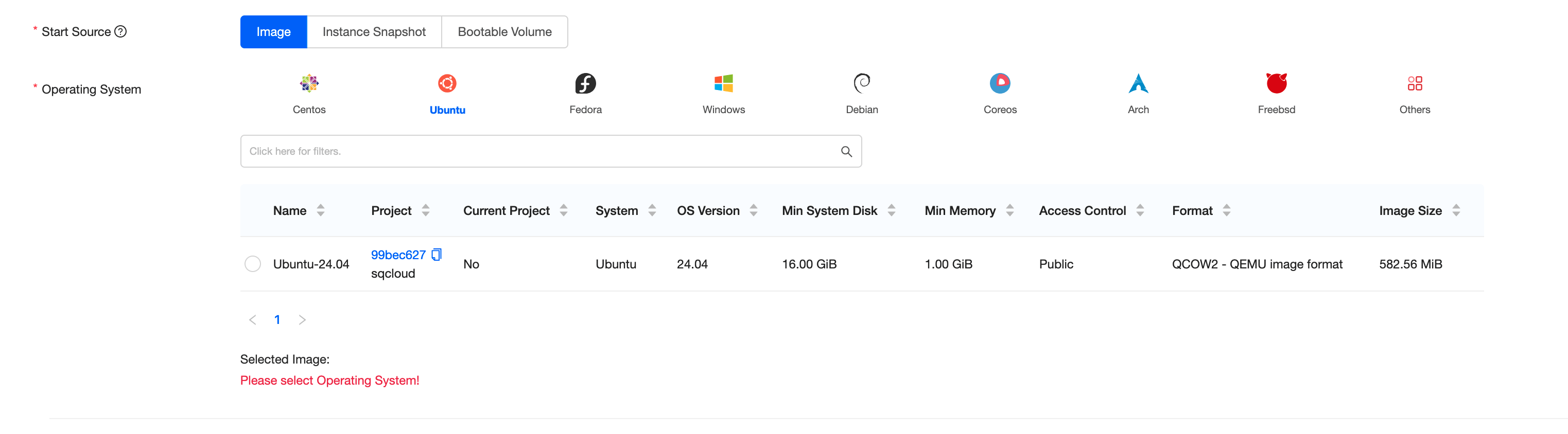Open the 99bec627 project link
This screenshot has height=434, width=1568.
pos(398,255)
